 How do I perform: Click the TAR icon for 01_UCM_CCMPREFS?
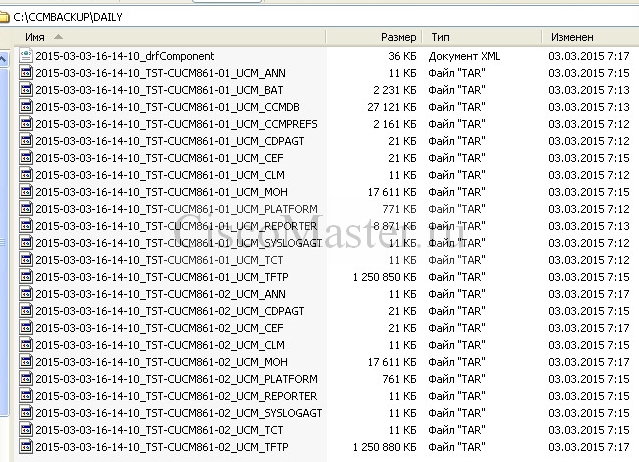click(x=26, y=124)
